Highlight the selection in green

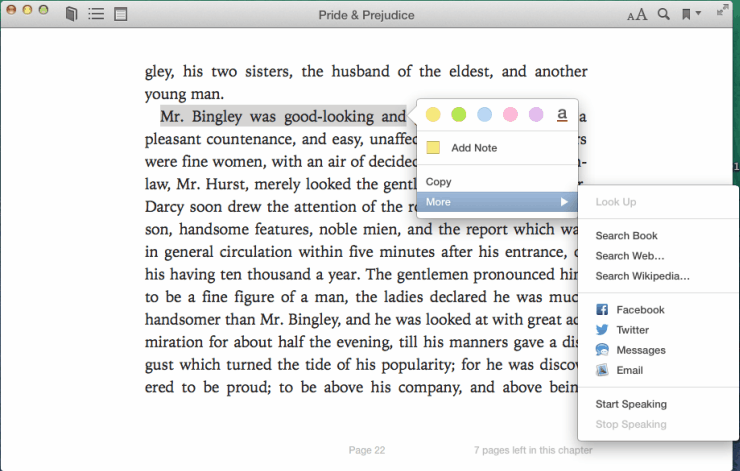(459, 114)
